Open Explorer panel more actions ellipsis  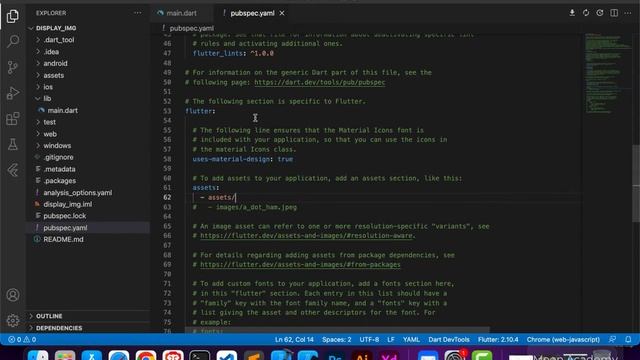pyautogui.click(x=138, y=13)
